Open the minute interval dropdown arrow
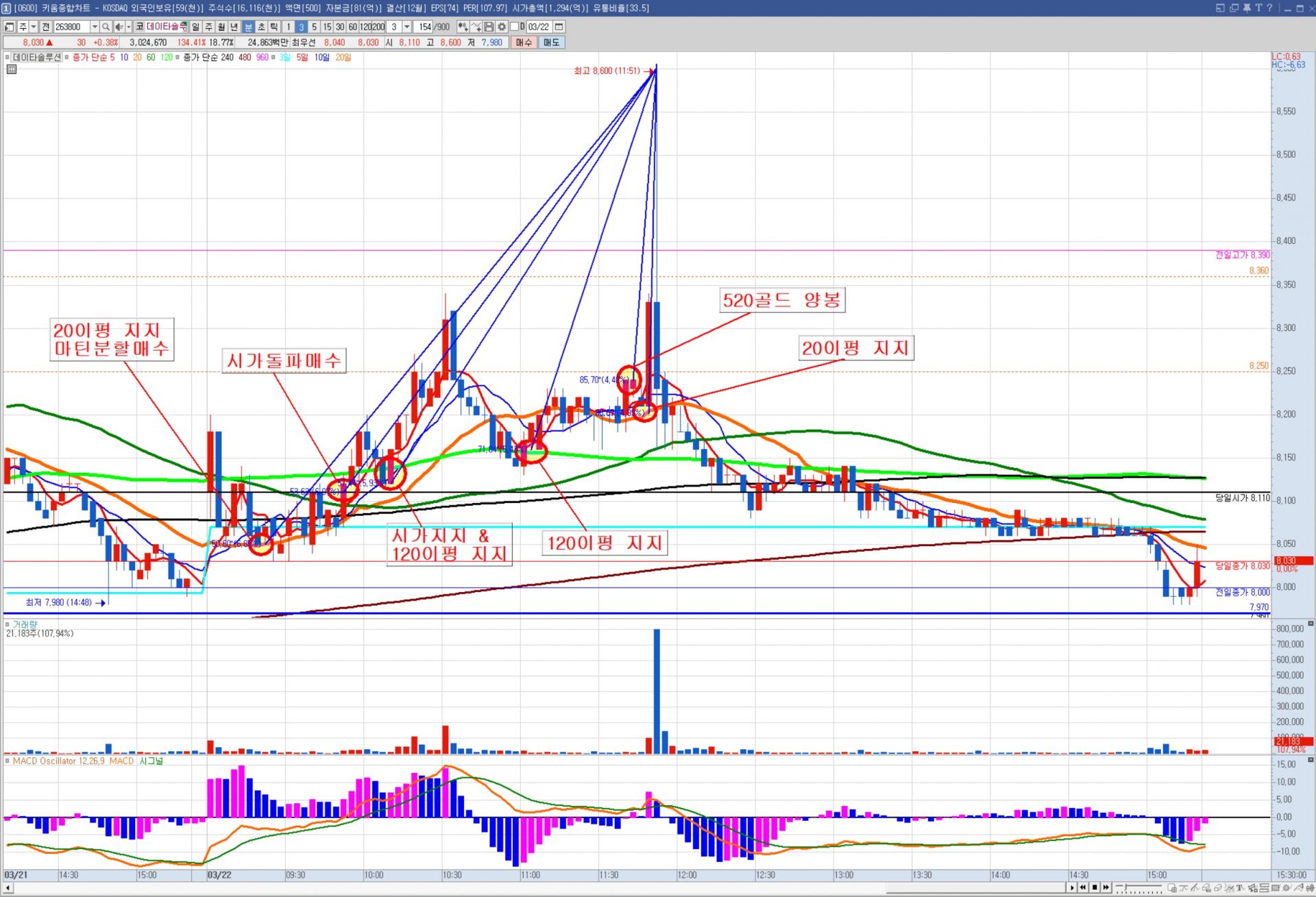 406,27
